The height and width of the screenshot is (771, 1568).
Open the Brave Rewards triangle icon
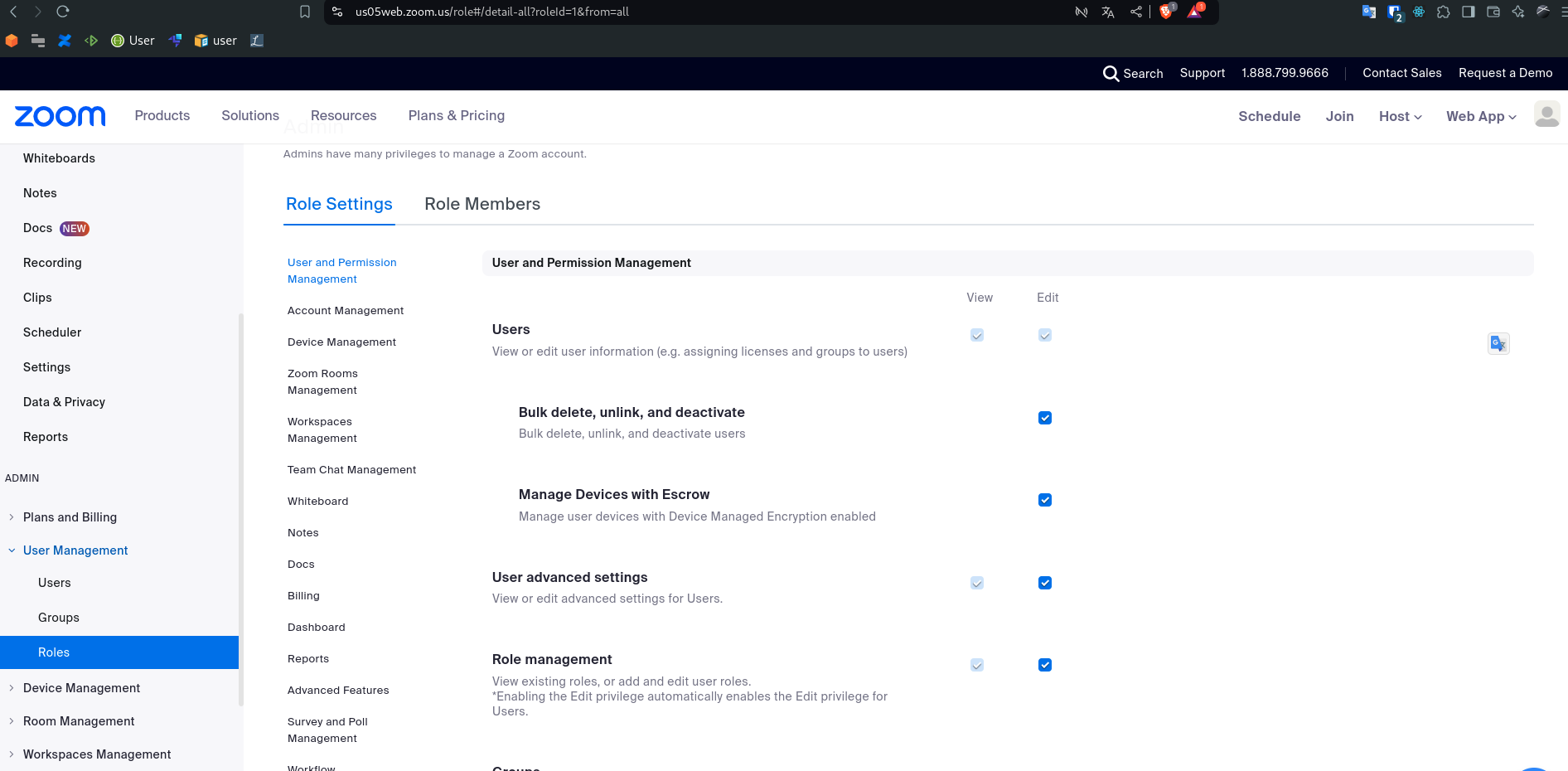coord(1195,12)
